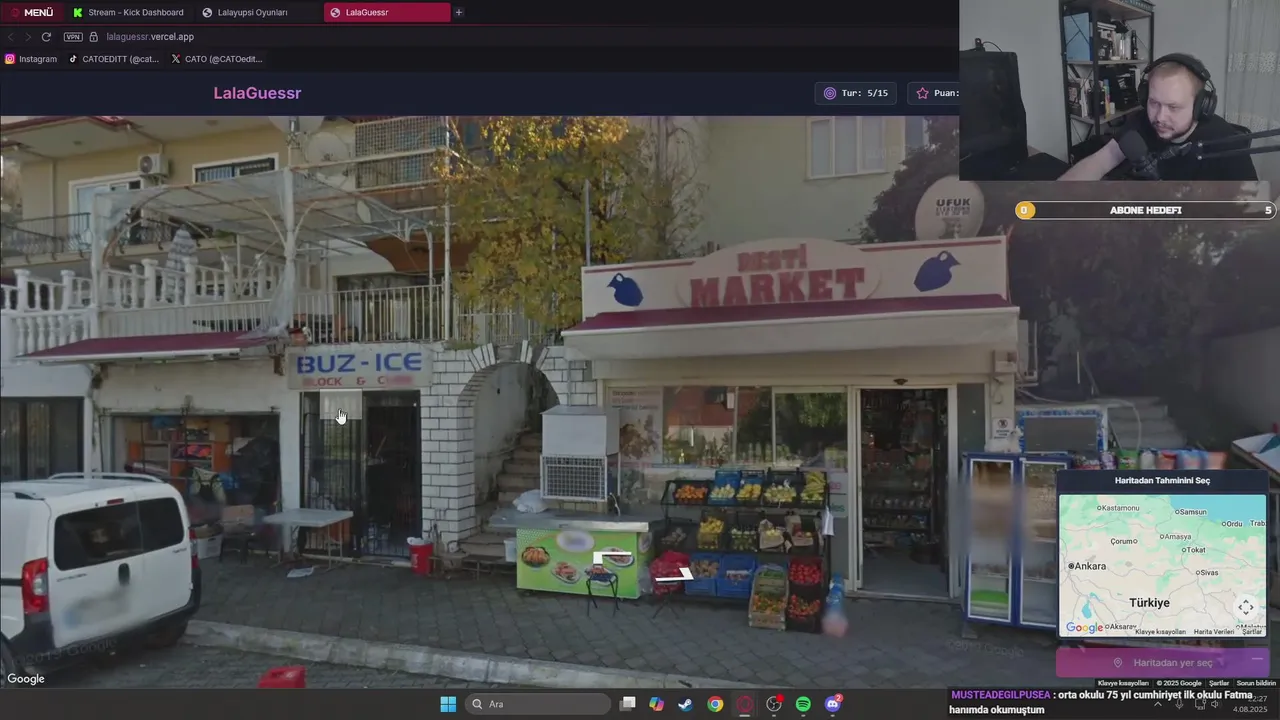
Task: Click Amasya on the guess map
Action: (x=1176, y=537)
